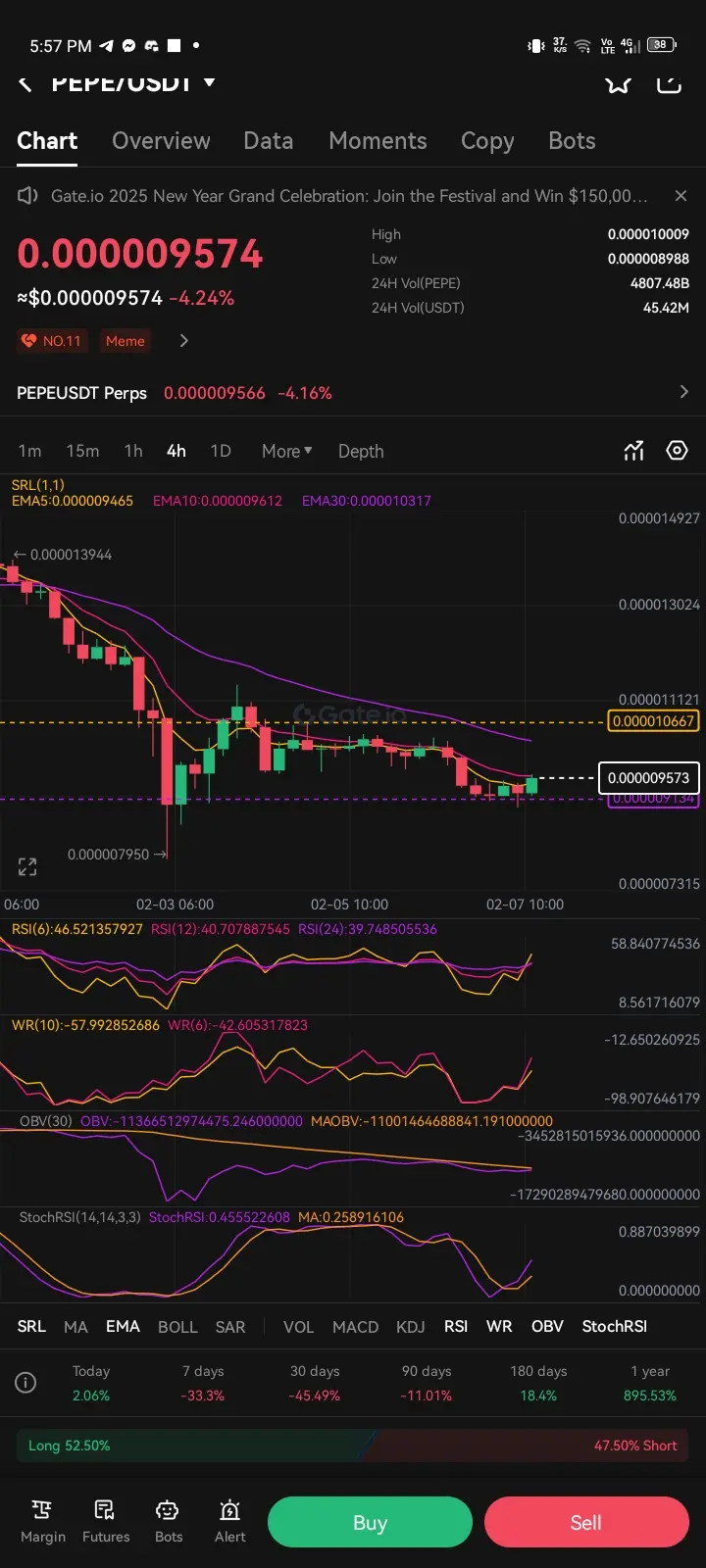
Task: Select the 1D timeframe
Action: (x=221, y=451)
